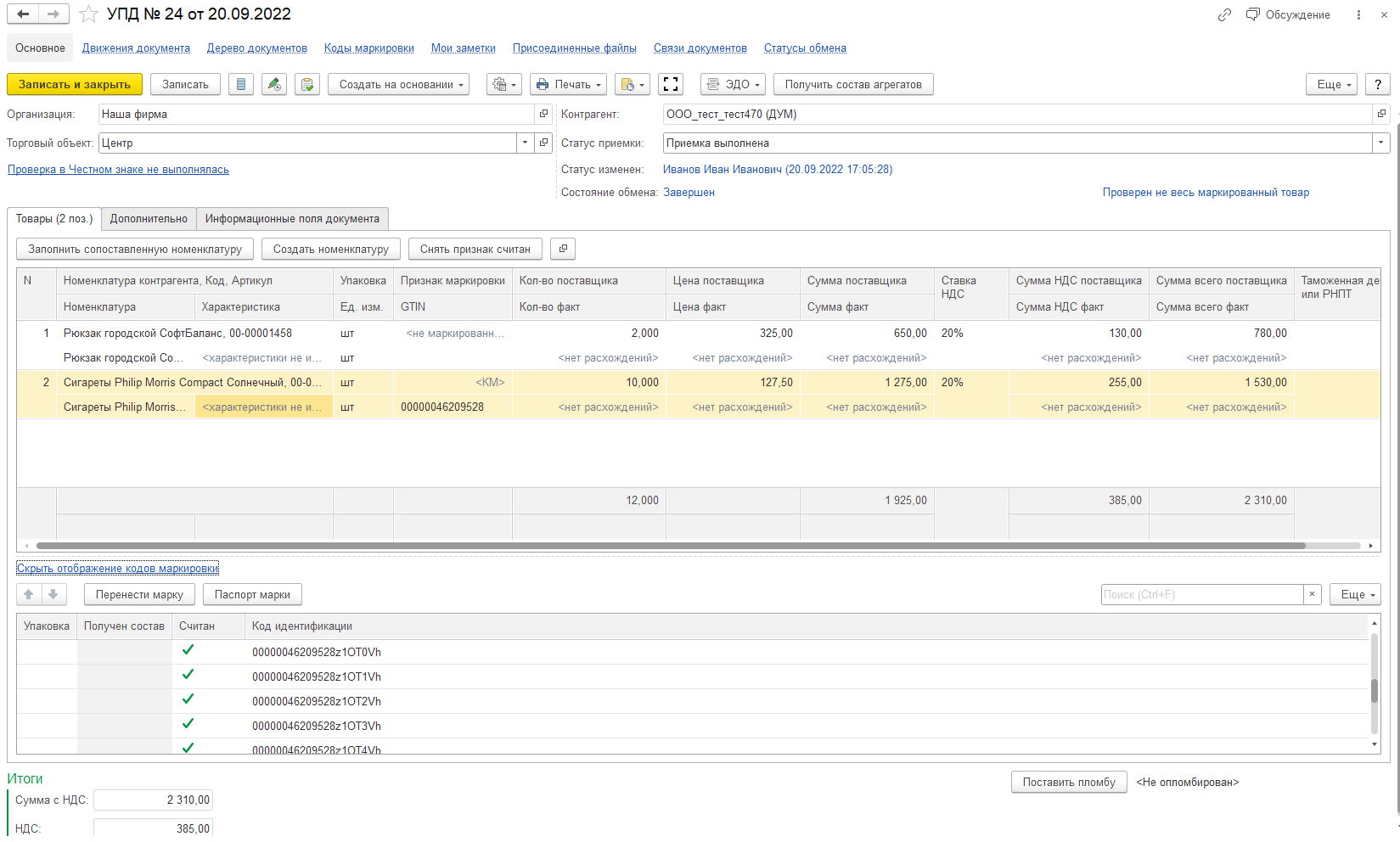Click the move mark down arrow
Screen dimensions: 1400x842
53,594
